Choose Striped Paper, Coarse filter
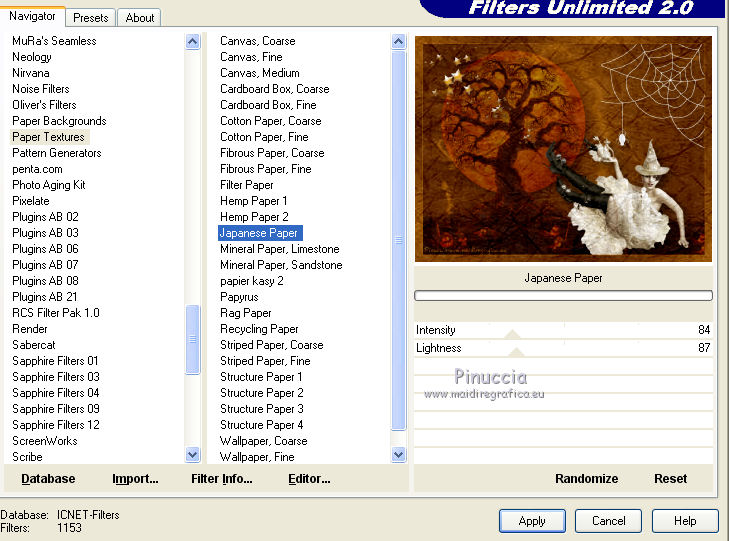 [272, 345]
